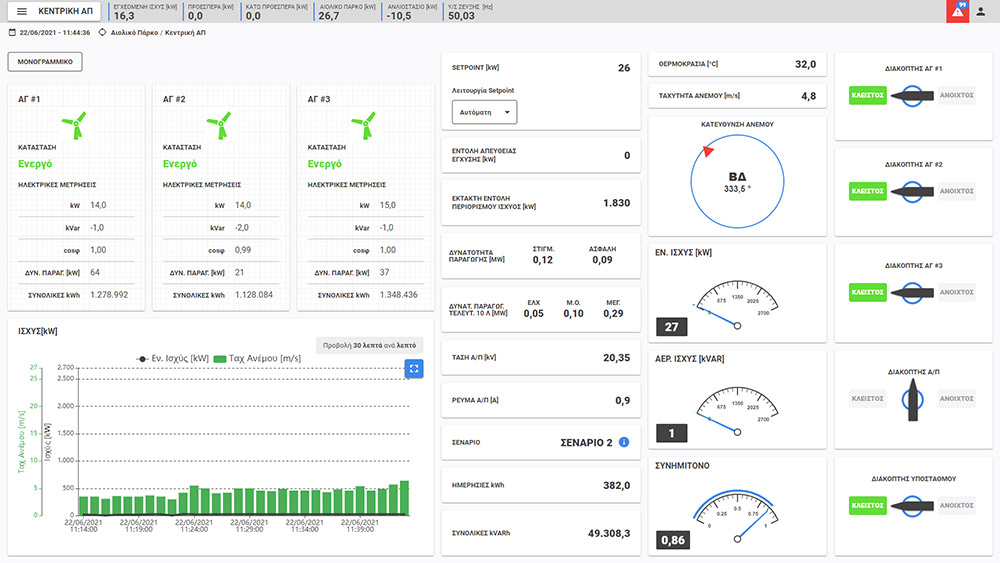Set ΔΙΑΚΟΠΤΗΣ ΑΓ #2 to ΚΛΕΙΣΤΟΣ

(867, 190)
